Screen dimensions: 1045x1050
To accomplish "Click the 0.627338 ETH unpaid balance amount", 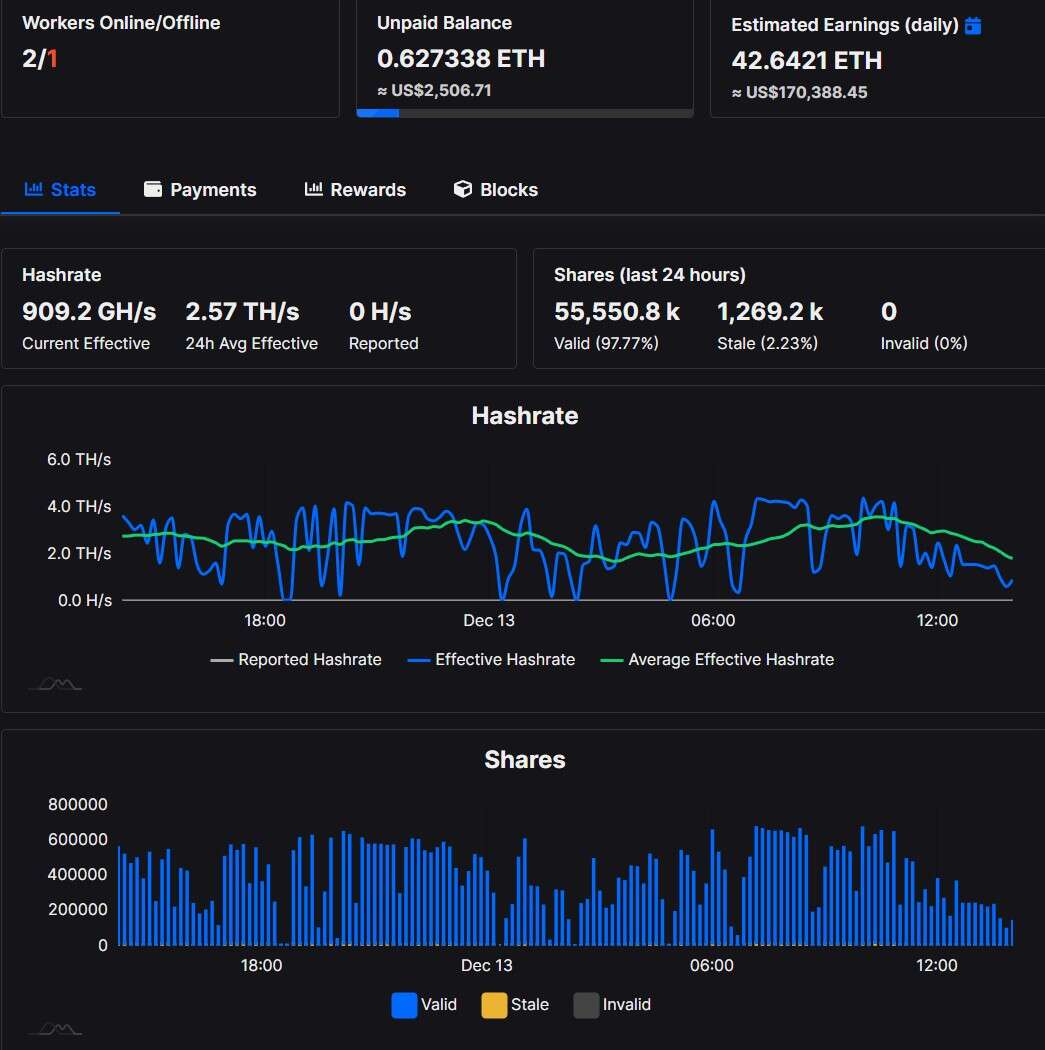I will point(461,59).
